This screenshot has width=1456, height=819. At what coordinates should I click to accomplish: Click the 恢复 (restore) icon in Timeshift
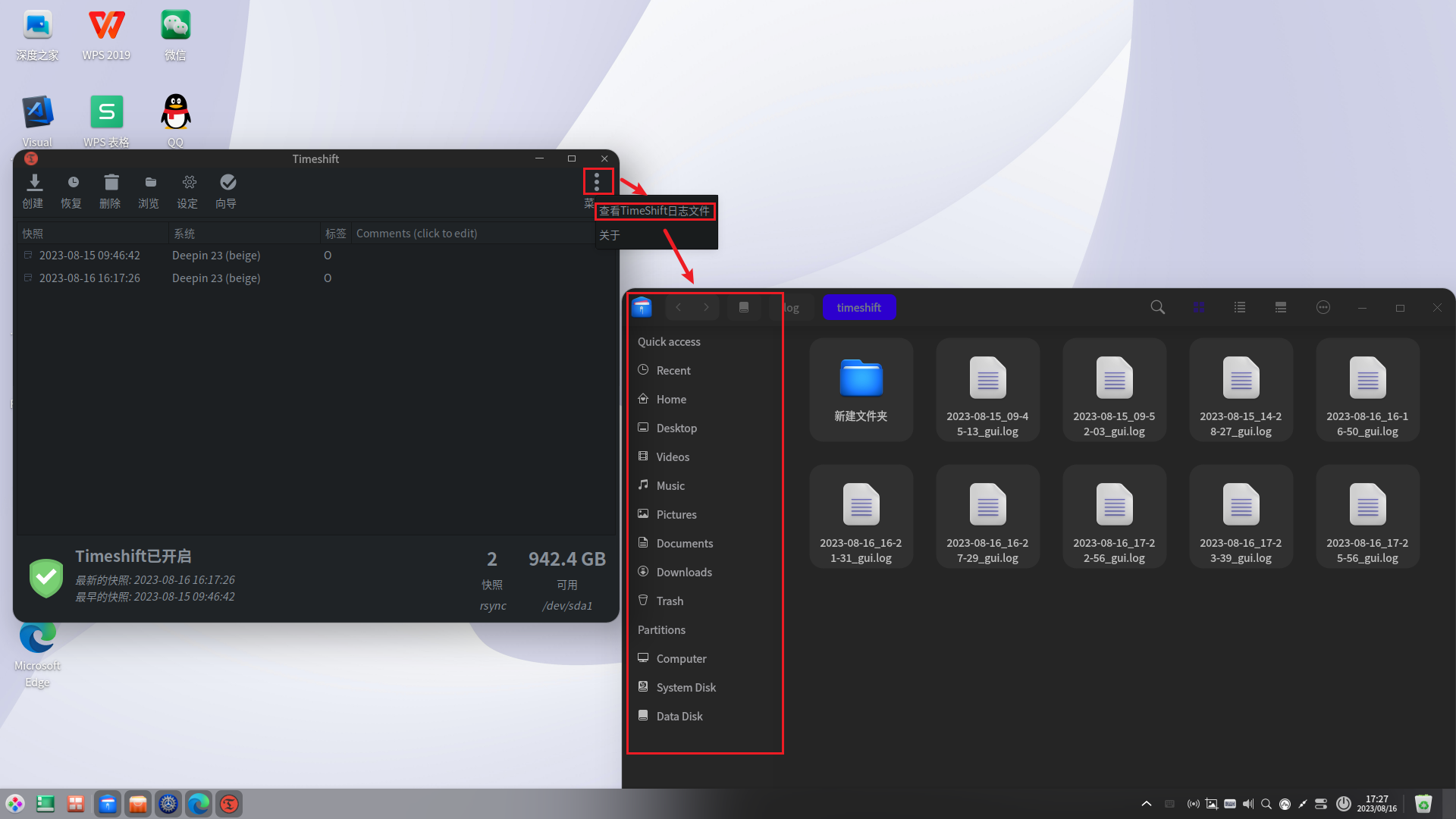72,189
